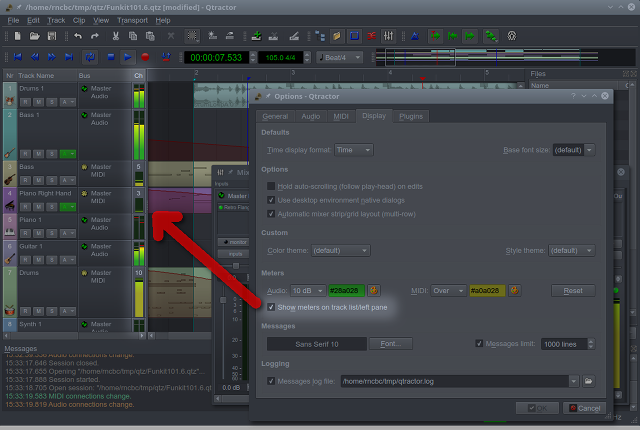Paste clipboard with toolbar icon
Screen dimensions: 640x430
pyautogui.click(x=150, y=36)
